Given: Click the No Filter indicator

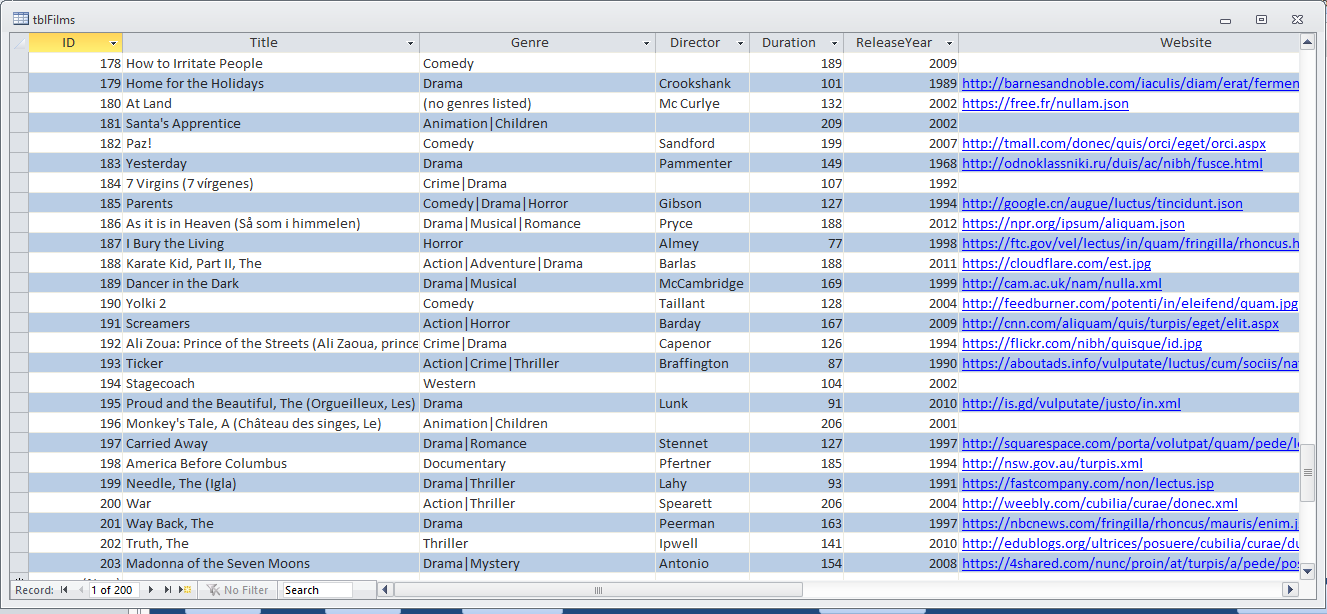Looking at the screenshot, I should coord(238,590).
